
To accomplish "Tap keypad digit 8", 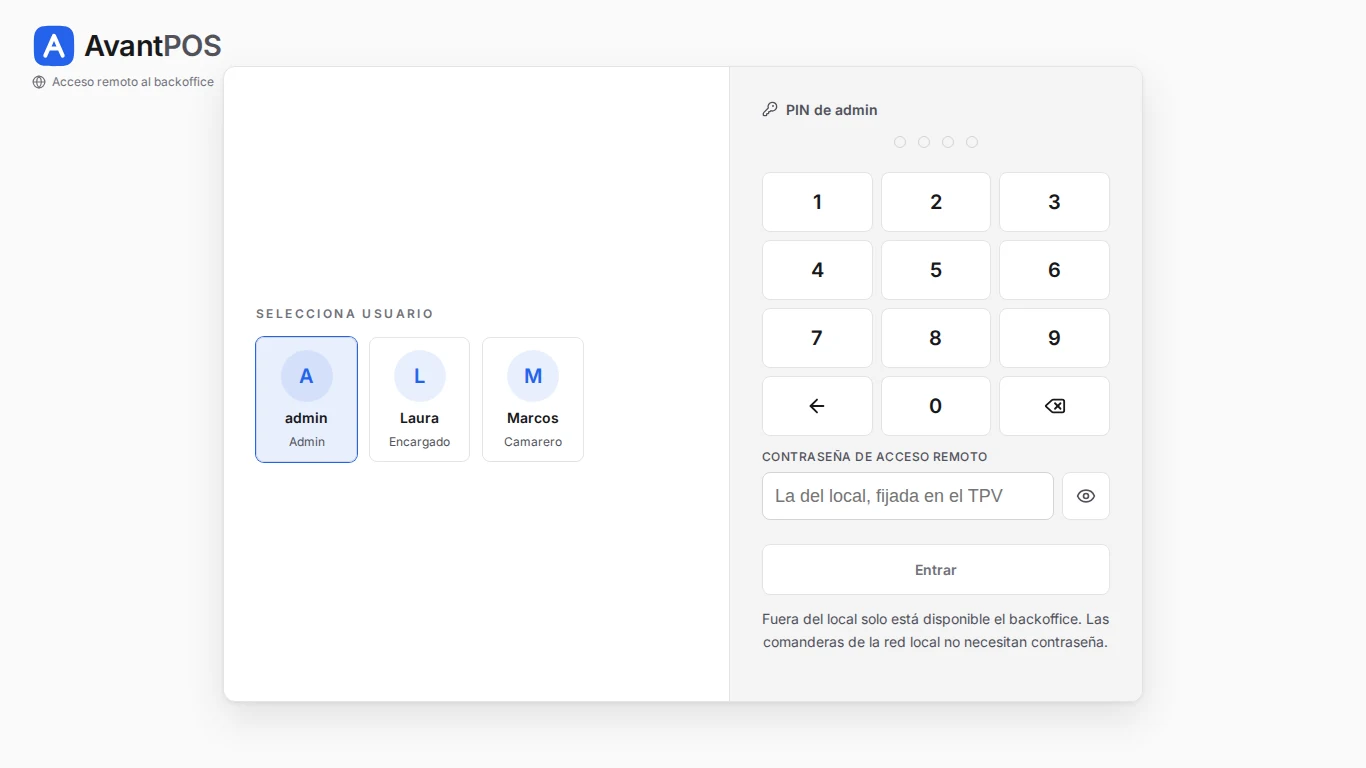I will [x=936, y=338].
